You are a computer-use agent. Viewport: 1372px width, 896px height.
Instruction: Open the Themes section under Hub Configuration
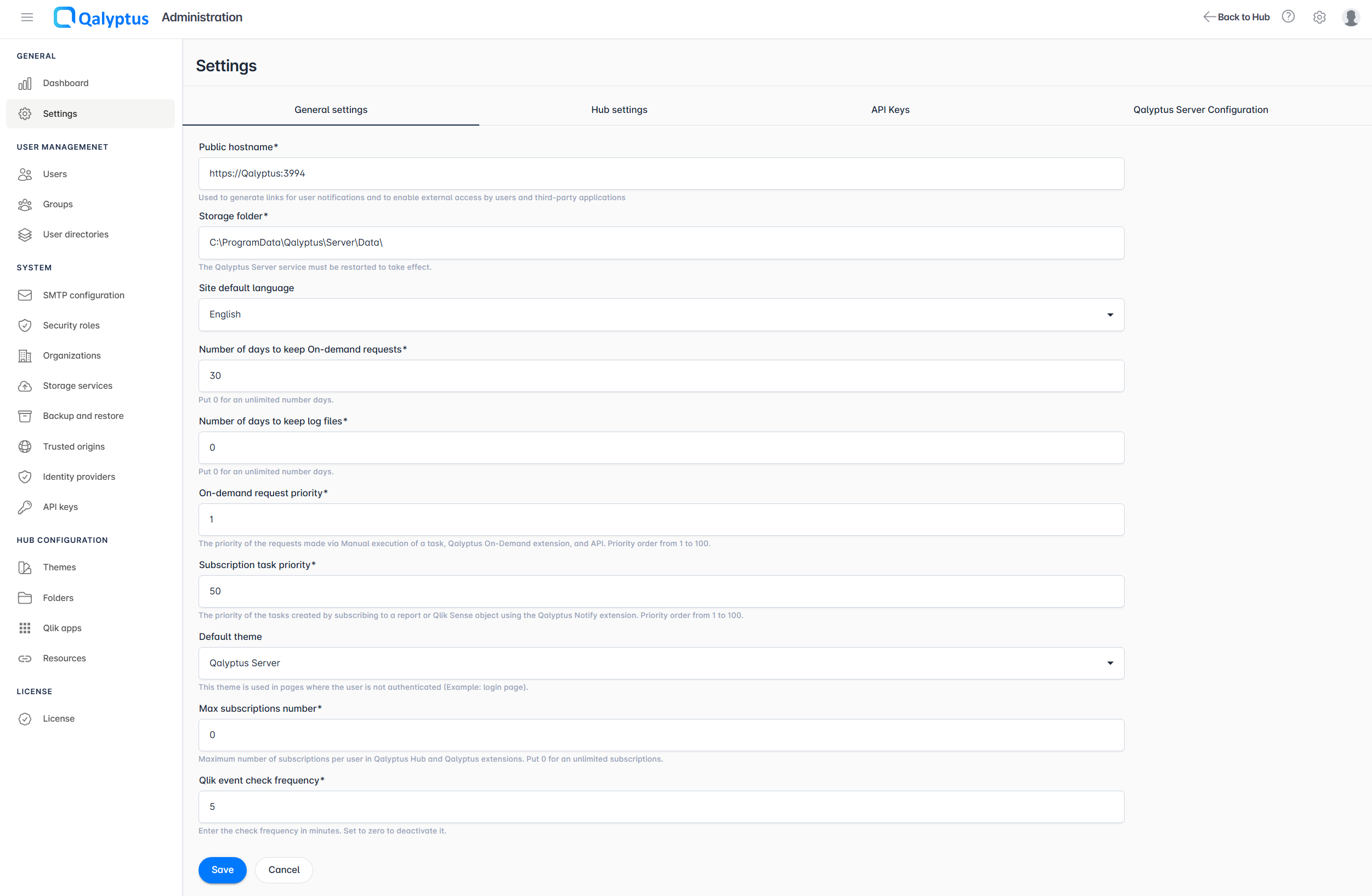pyautogui.click(x=59, y=567)
